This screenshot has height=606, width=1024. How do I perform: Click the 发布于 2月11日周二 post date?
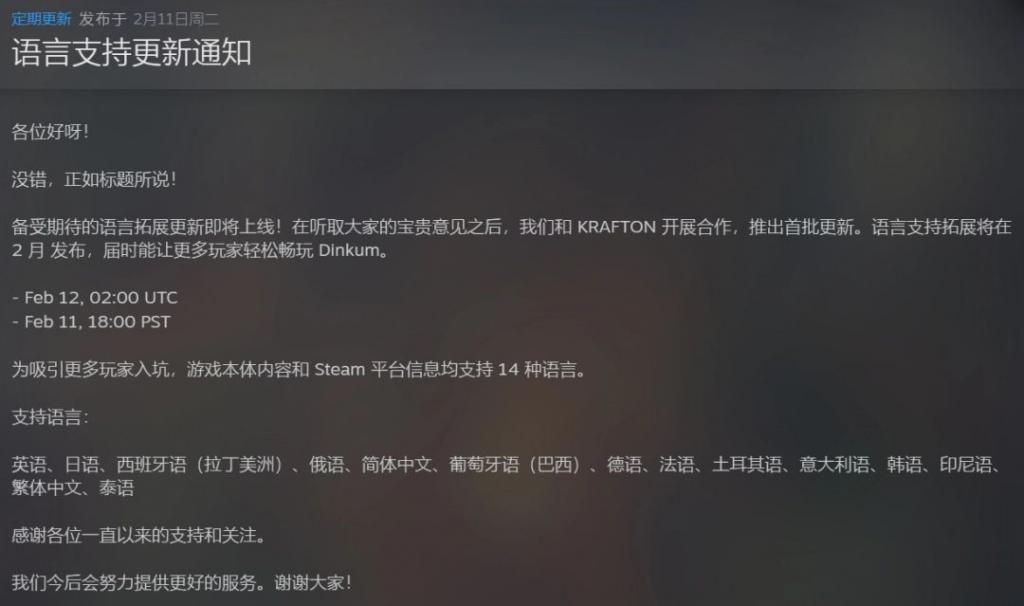(x=149, y=19)
